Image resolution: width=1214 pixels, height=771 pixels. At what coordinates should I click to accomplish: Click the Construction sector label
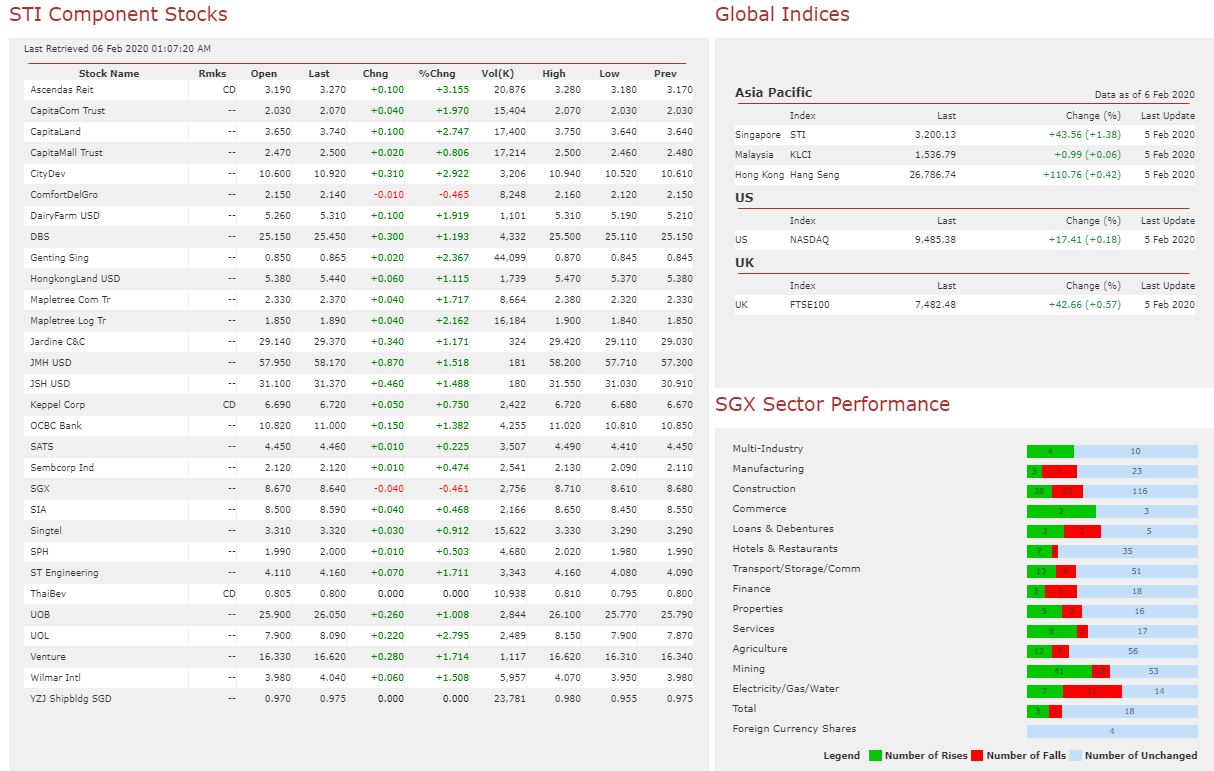click(764, 488)
